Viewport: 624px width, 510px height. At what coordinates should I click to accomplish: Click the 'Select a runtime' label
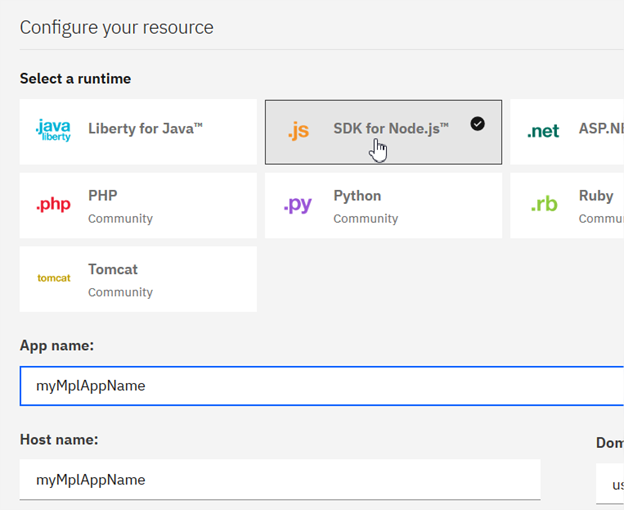(75, 79)
